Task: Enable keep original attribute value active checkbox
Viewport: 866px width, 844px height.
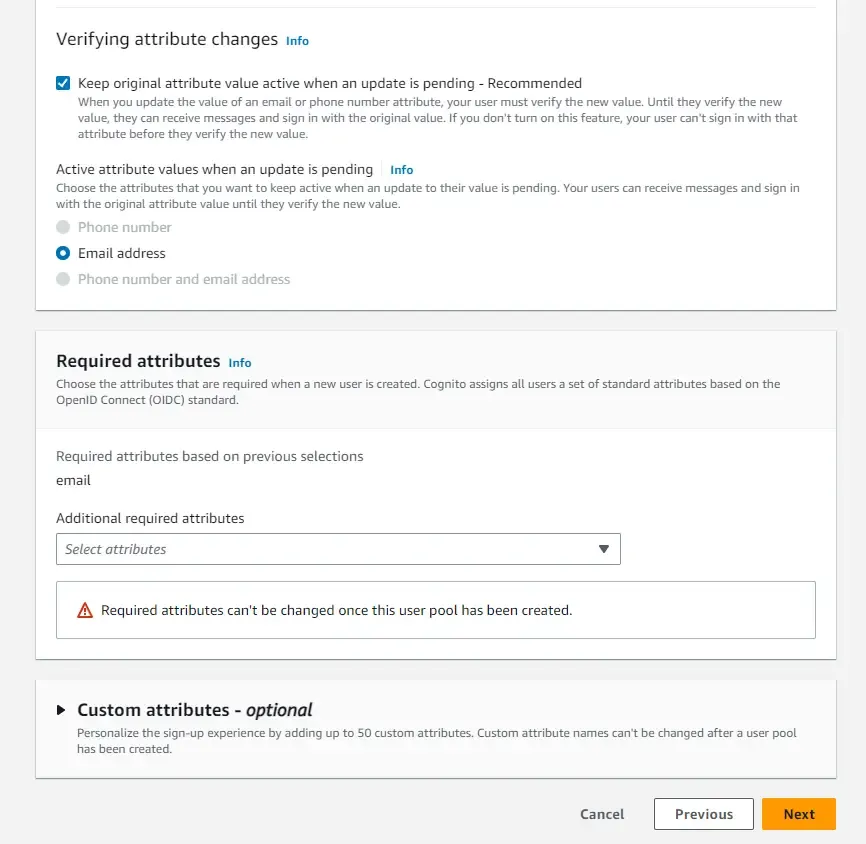Action: click(62, 83)
